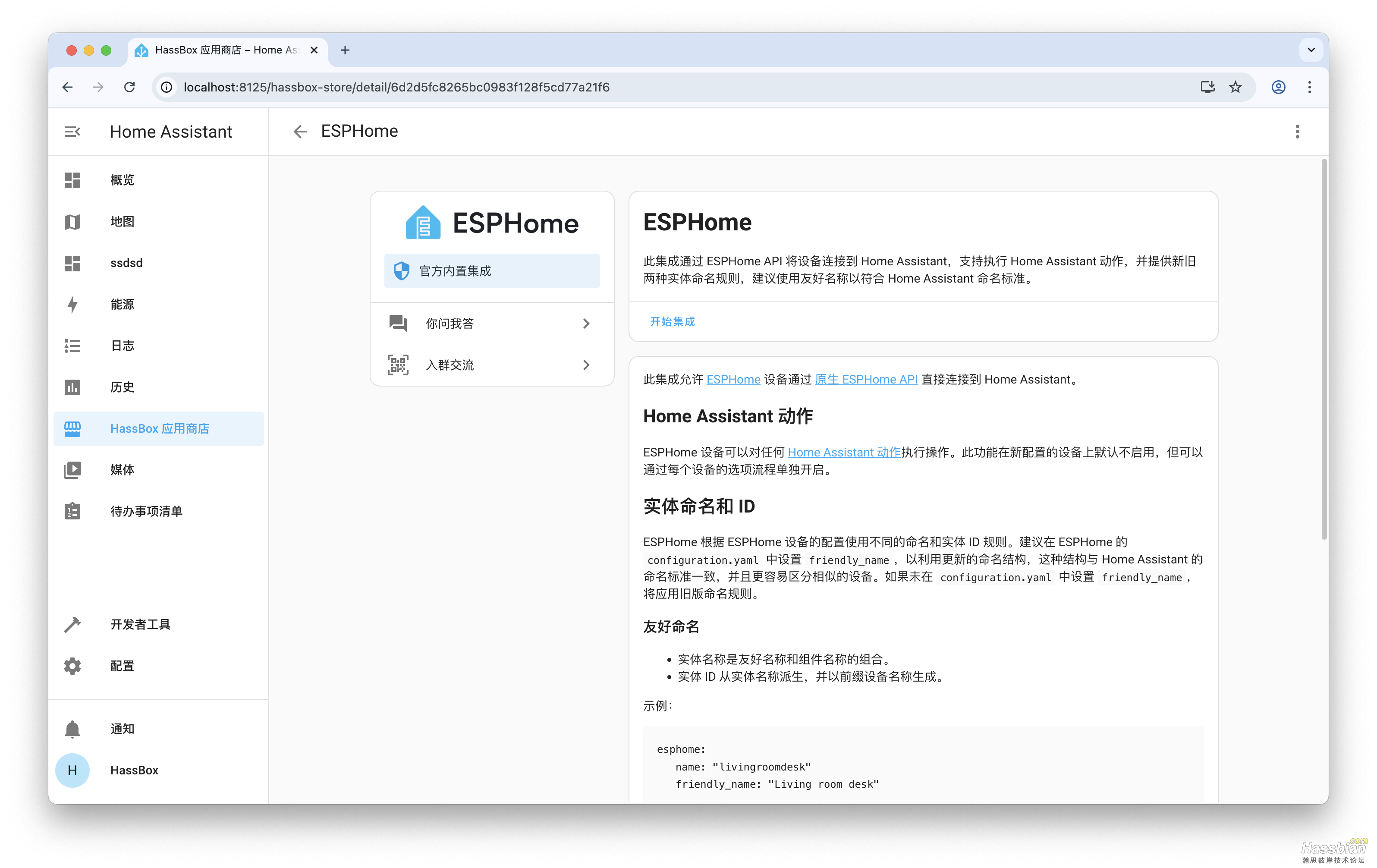This screenshot has height=868, width=1377.
Task: Open the Home Assistant 动作 link
Action: [x=844, y=452]
